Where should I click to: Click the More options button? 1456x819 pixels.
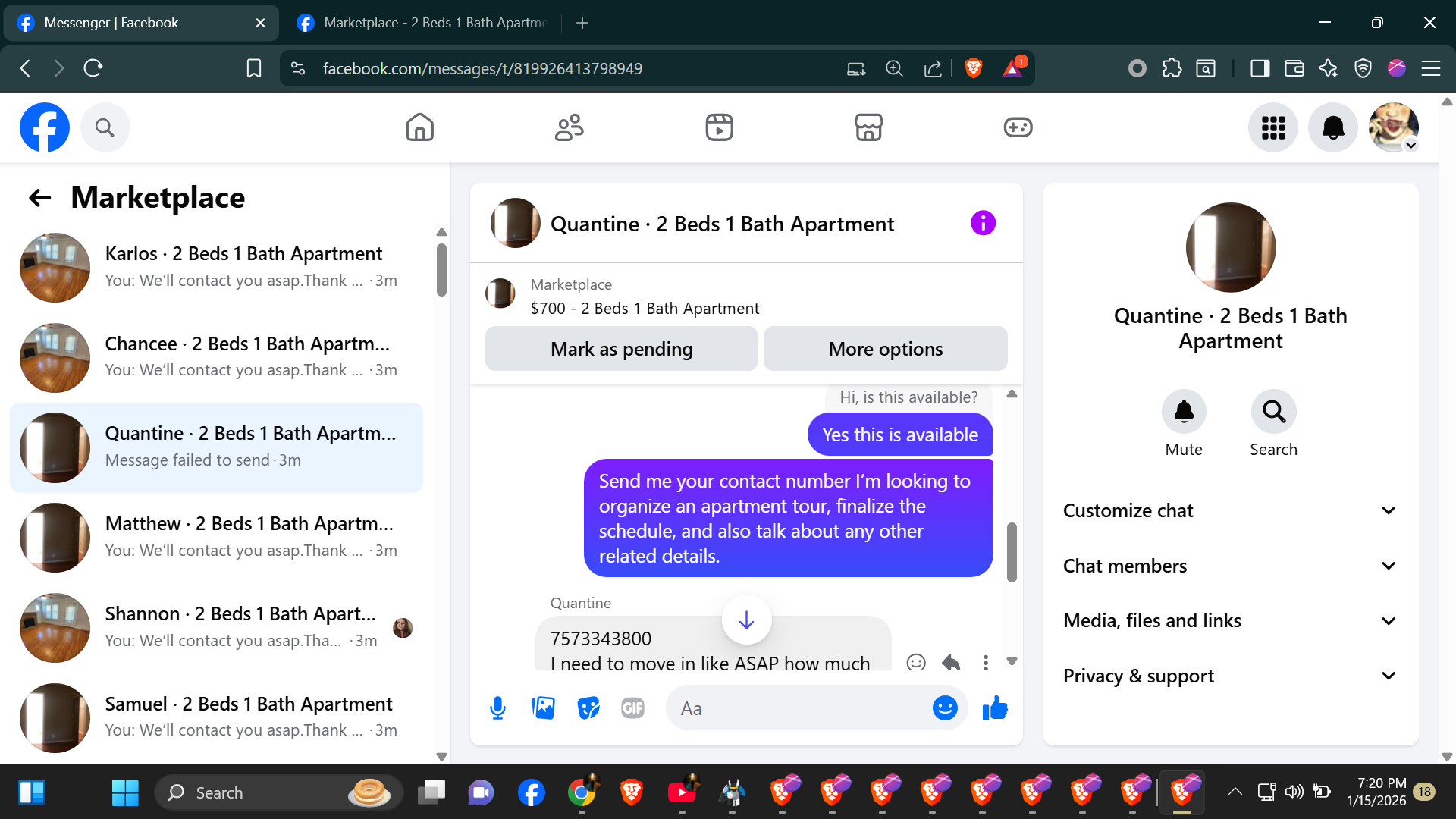(885, 349)
